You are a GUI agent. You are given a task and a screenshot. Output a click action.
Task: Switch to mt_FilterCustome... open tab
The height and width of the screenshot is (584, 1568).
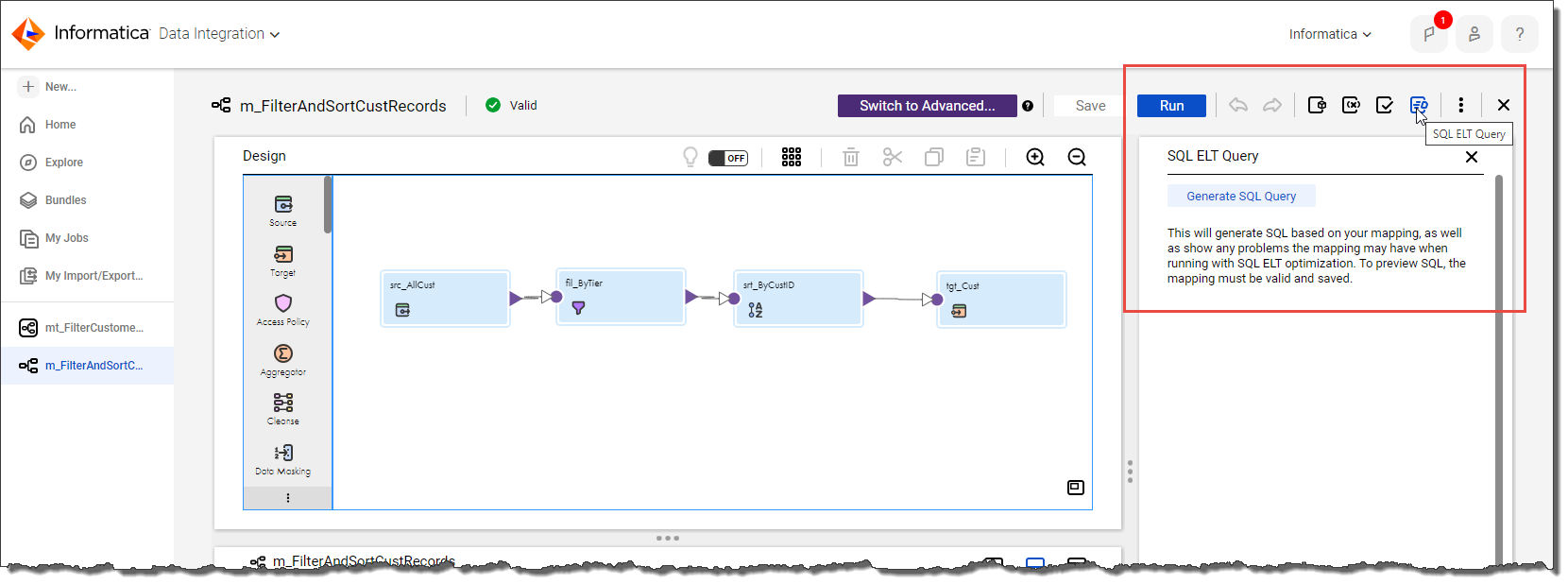point(87,328)
